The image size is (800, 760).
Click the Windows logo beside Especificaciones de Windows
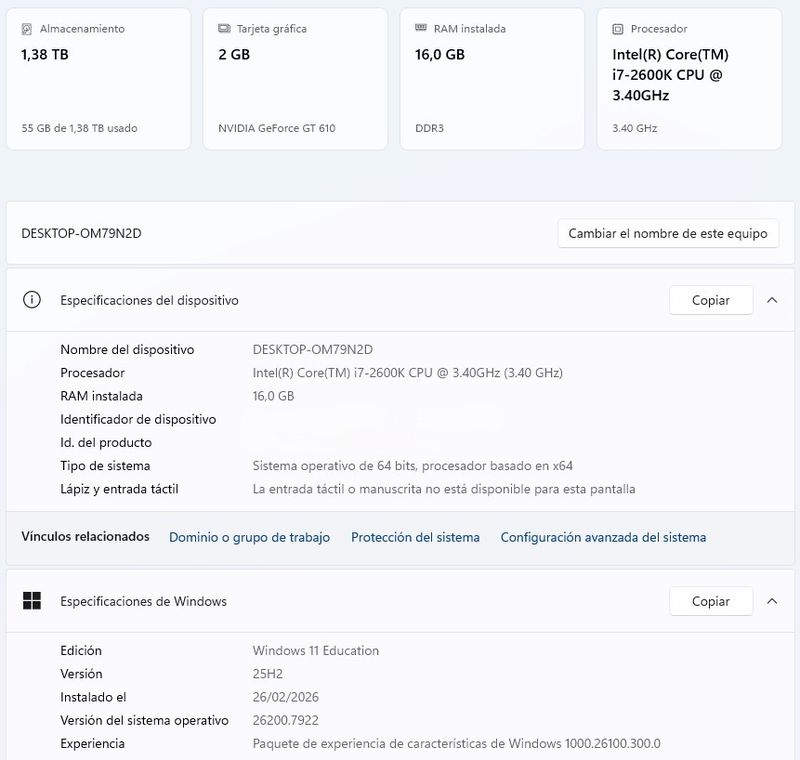[32, 601]
